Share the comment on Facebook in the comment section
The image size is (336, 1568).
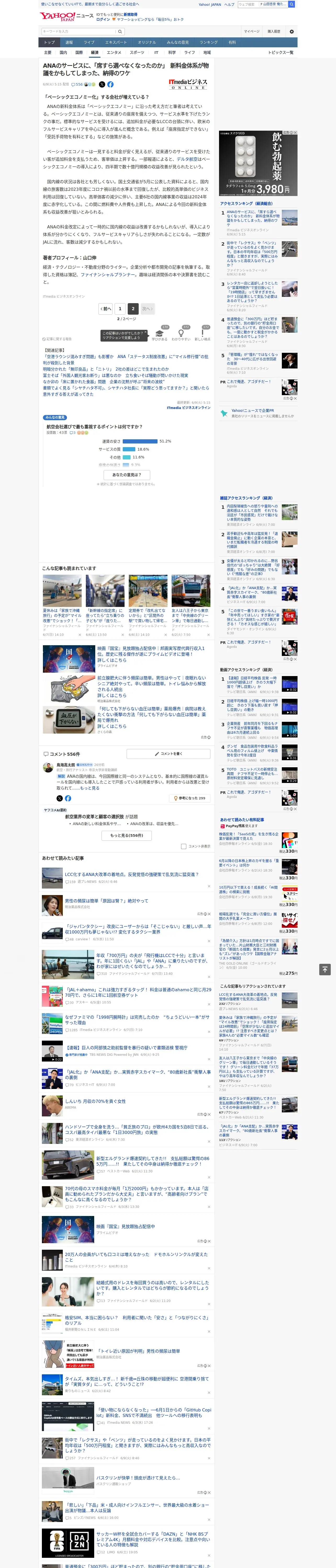pos(68,798)
